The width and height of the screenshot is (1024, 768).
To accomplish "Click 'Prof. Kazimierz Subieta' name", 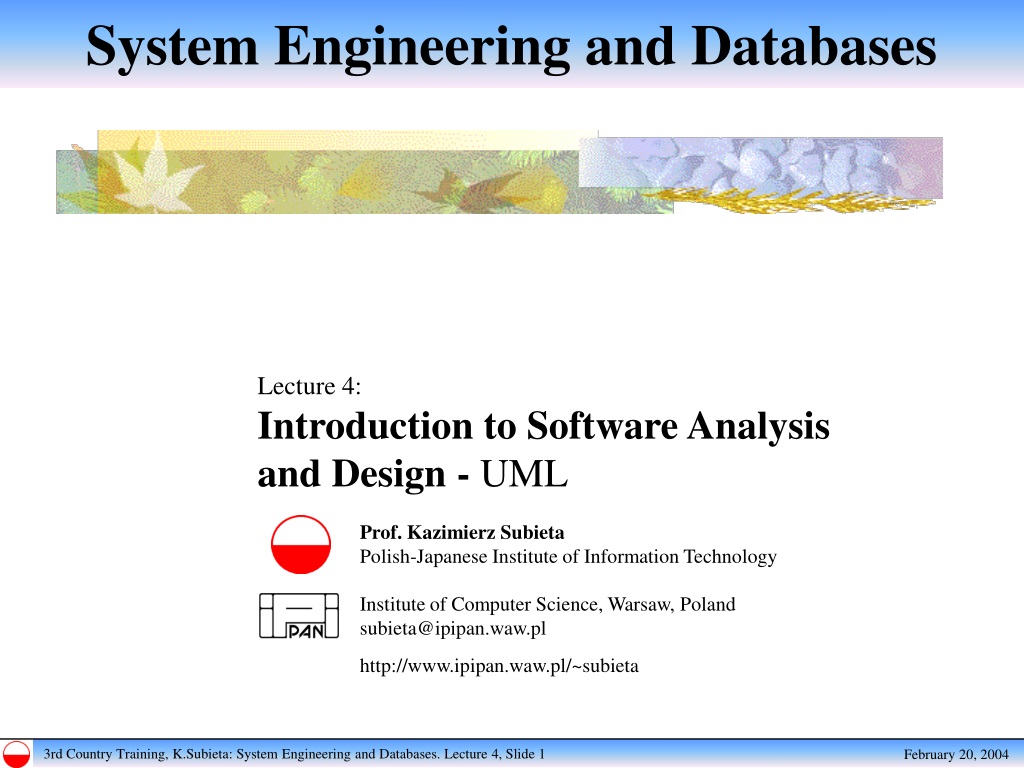I will (x=462, y=532).
